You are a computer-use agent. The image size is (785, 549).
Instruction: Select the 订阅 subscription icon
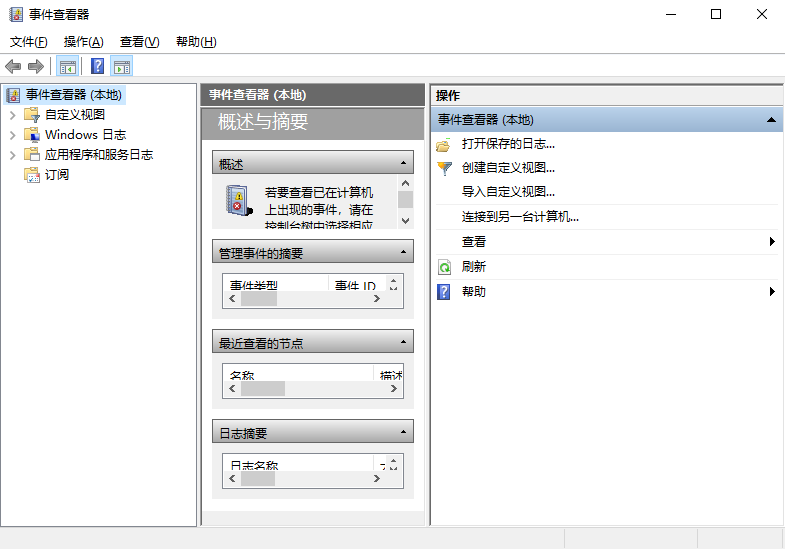(32, 175)
